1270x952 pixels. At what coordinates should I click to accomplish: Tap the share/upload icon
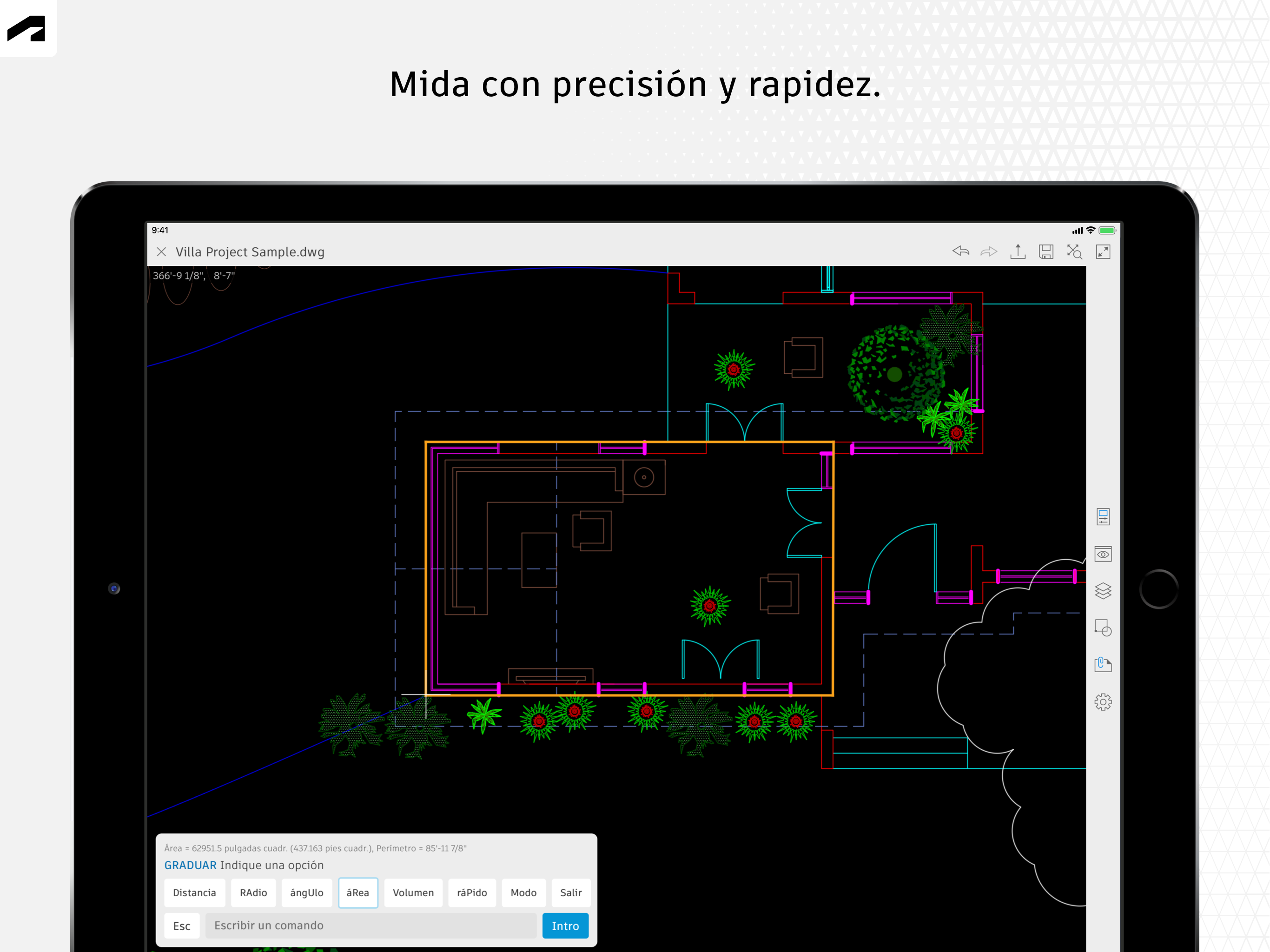click(1018, 251)
